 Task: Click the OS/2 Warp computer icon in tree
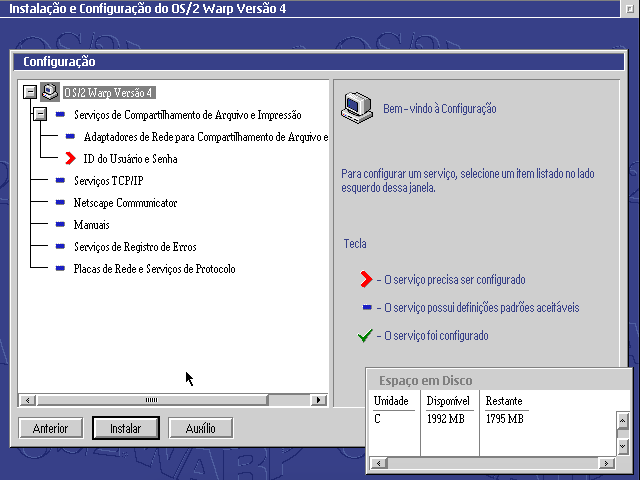(x=49, y=92)
